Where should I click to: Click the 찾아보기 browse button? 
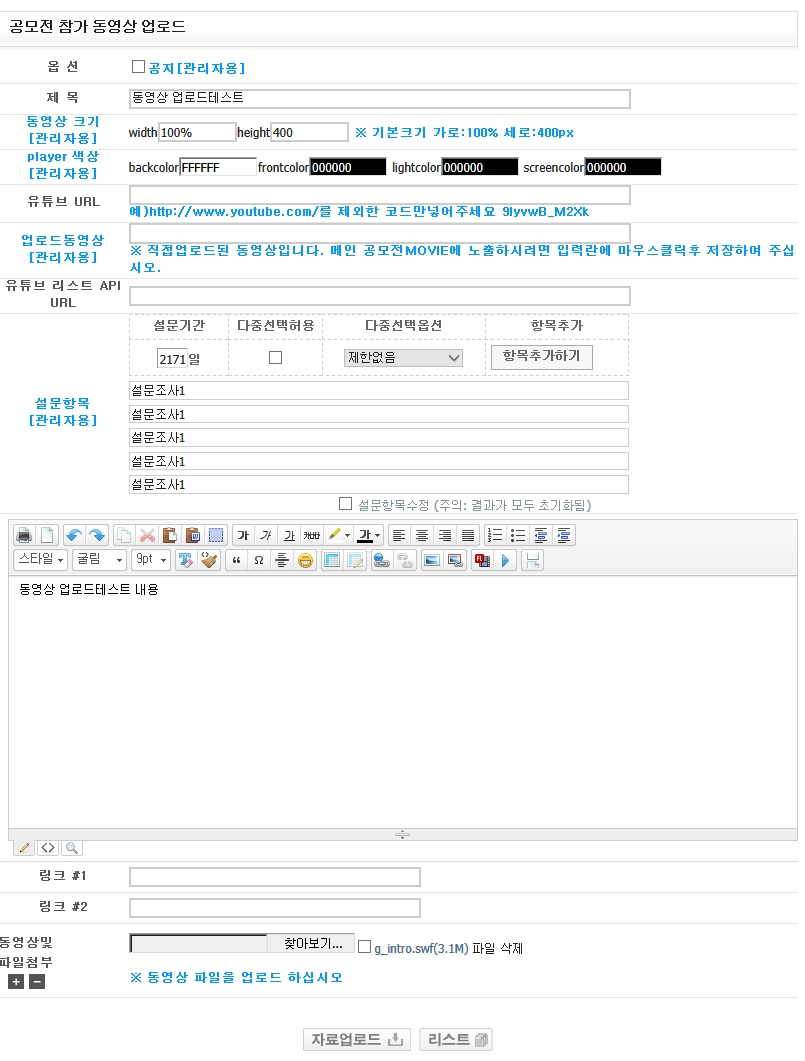tap(313, 943)
